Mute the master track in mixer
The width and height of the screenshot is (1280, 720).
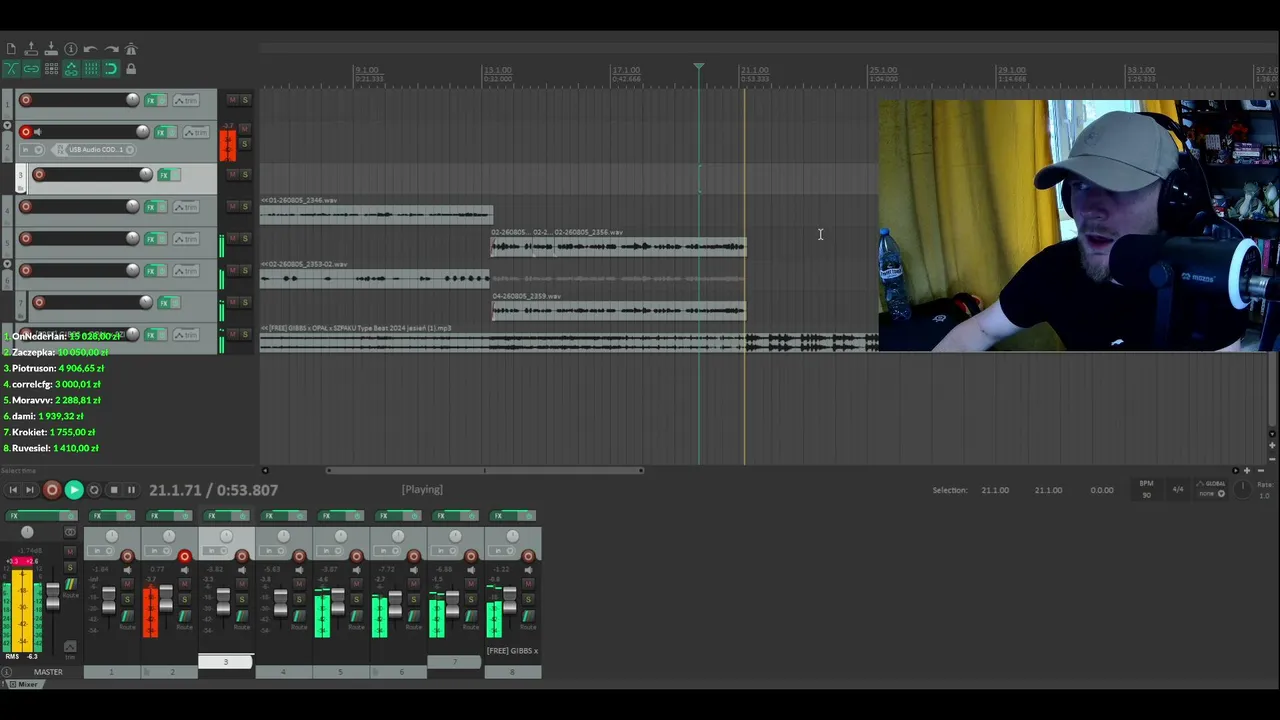click(69, 552)
